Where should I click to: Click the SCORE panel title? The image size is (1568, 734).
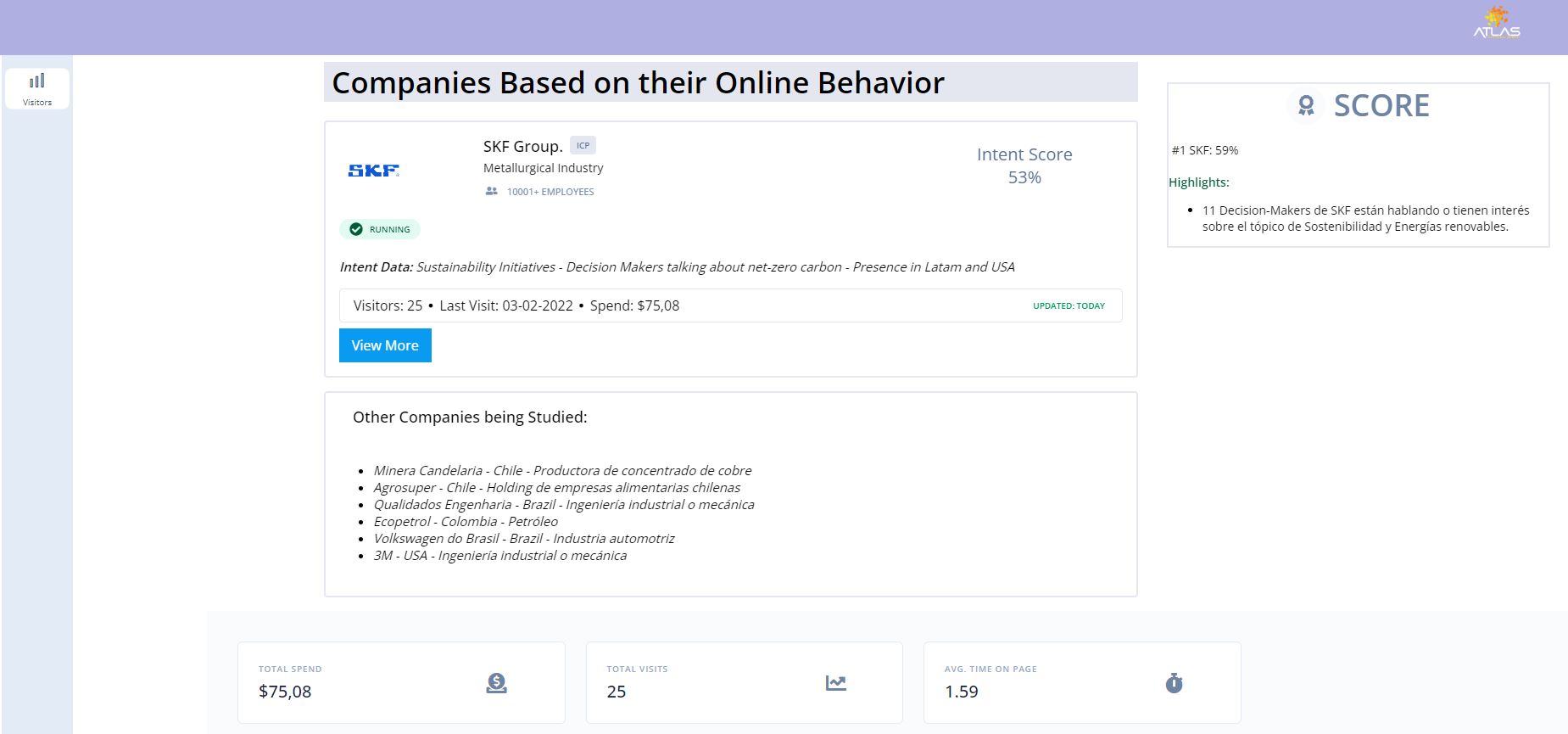[1381, 105]
